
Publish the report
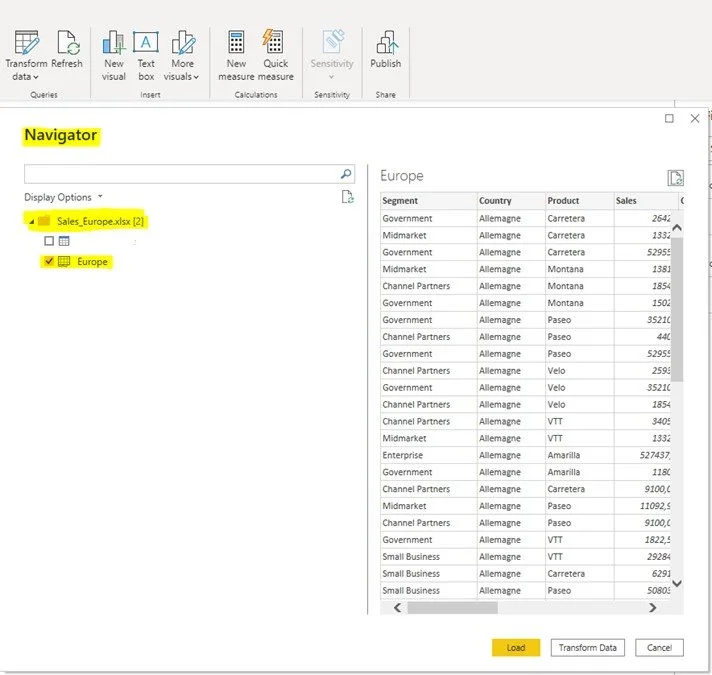click(x=386, y=50)
